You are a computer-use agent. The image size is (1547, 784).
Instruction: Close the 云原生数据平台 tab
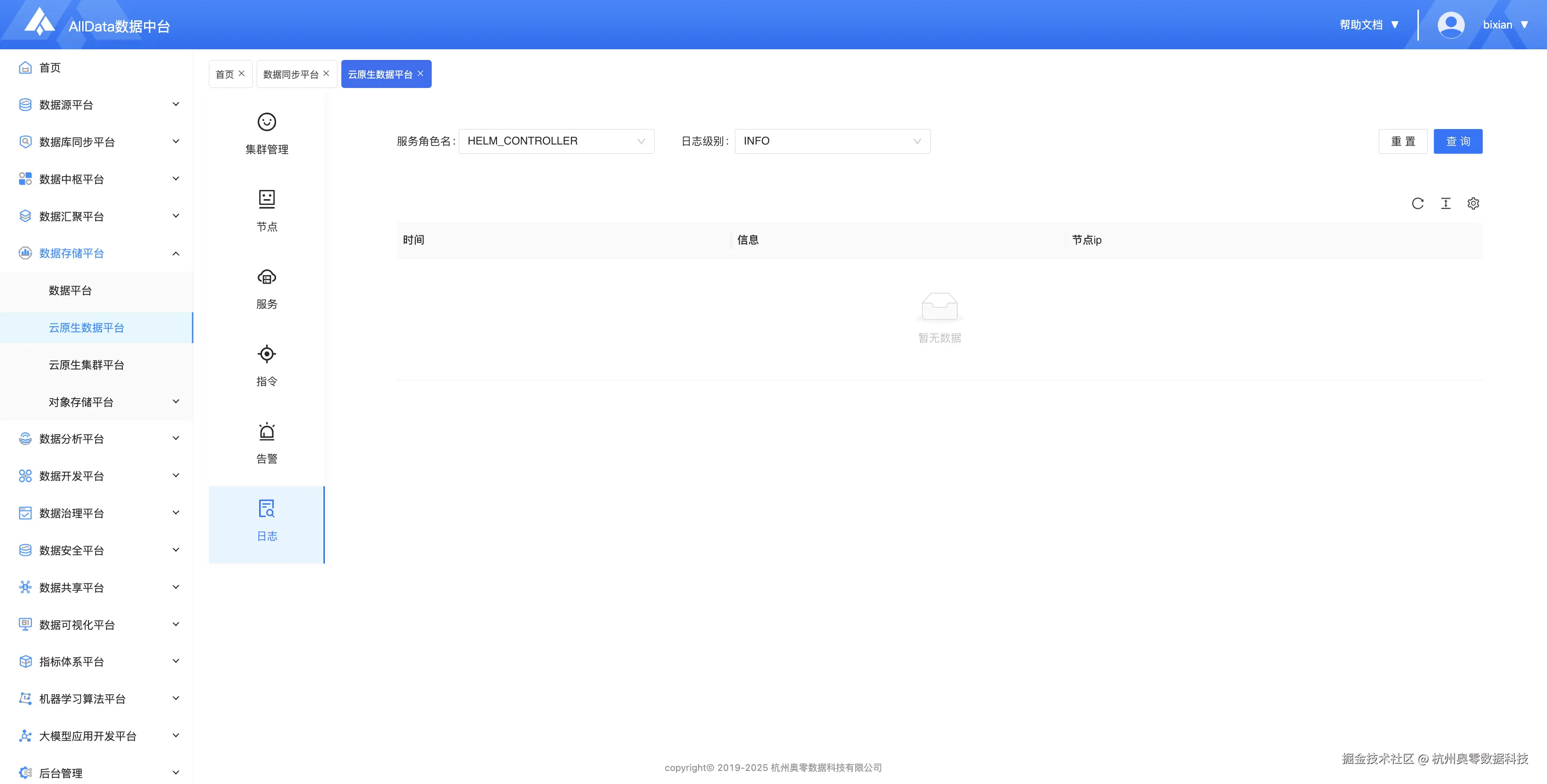(421, 73)
